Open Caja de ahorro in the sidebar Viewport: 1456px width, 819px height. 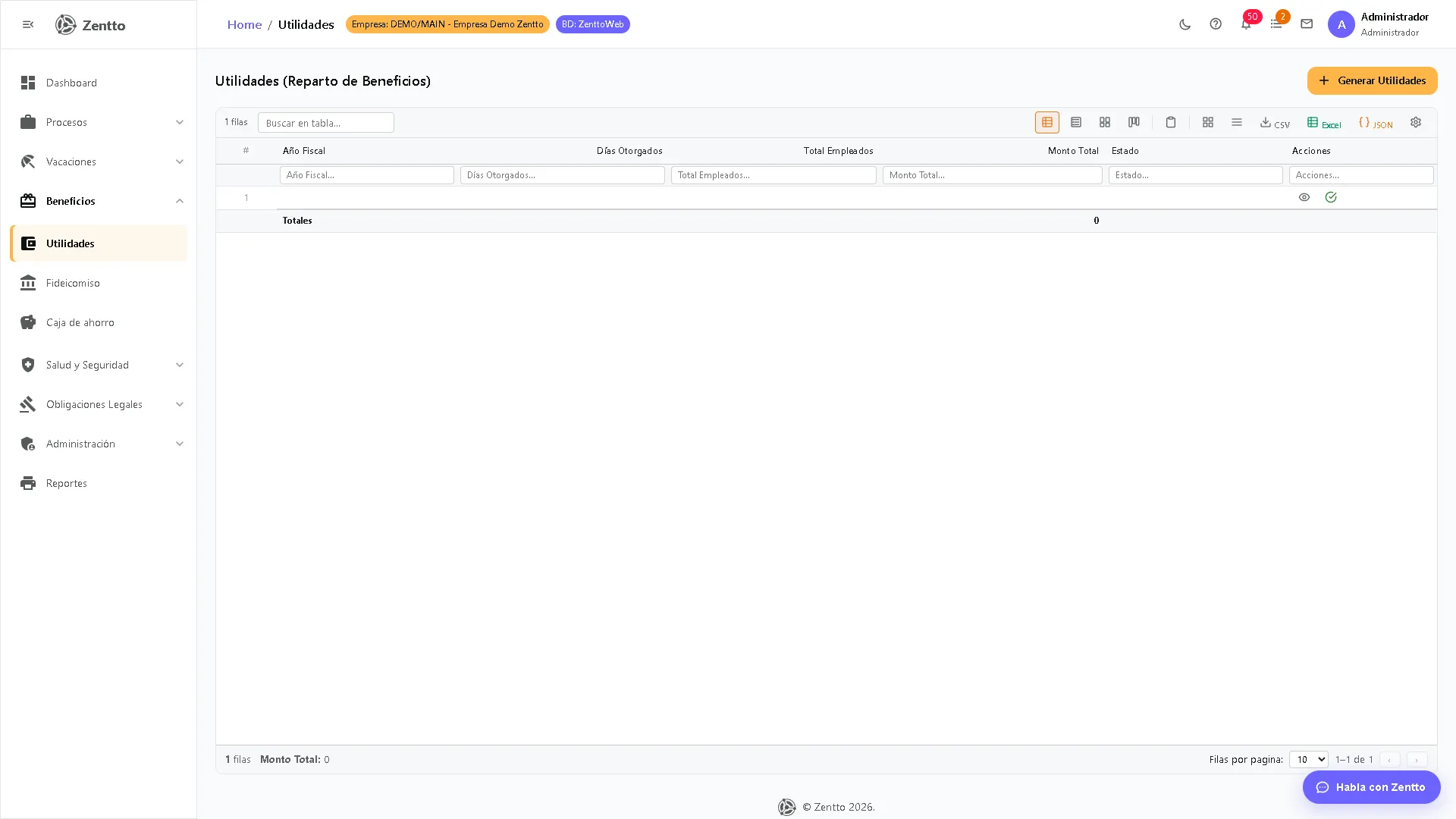tap(99, 322)
